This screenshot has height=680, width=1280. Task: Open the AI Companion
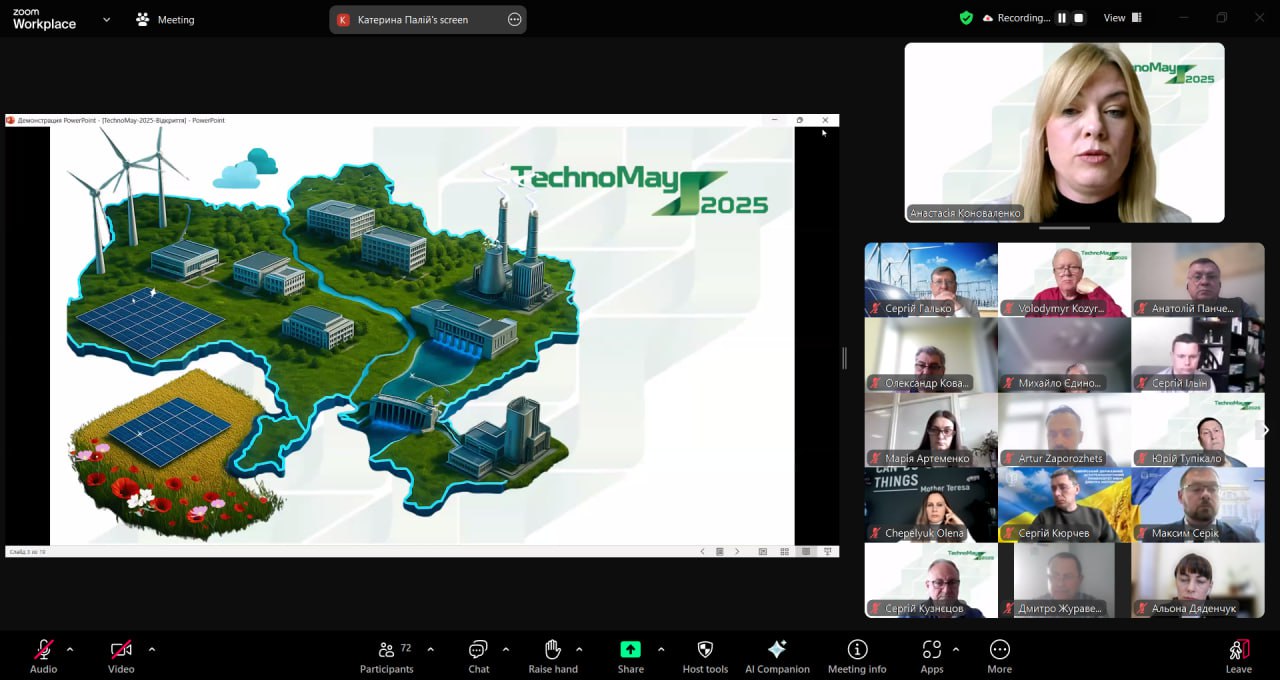point(777,656)
